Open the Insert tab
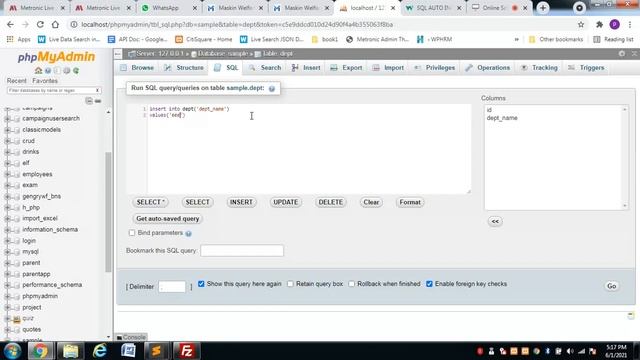 (x=306, y=68)
